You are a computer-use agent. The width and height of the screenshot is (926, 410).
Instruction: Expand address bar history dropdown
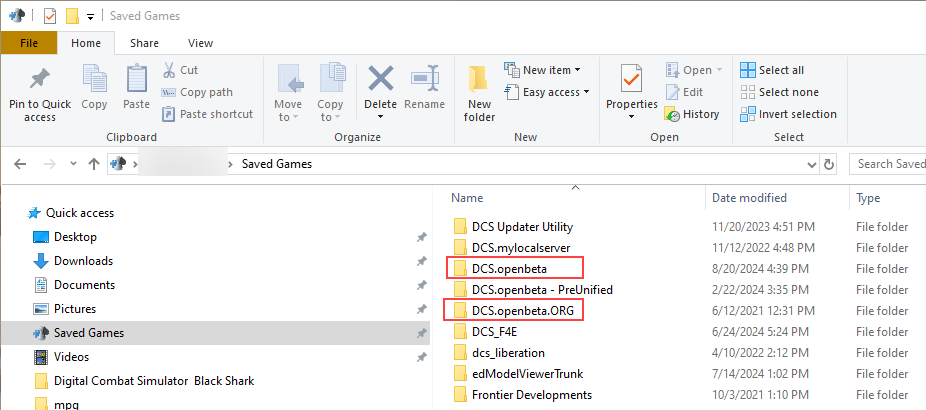coord(813,164)
